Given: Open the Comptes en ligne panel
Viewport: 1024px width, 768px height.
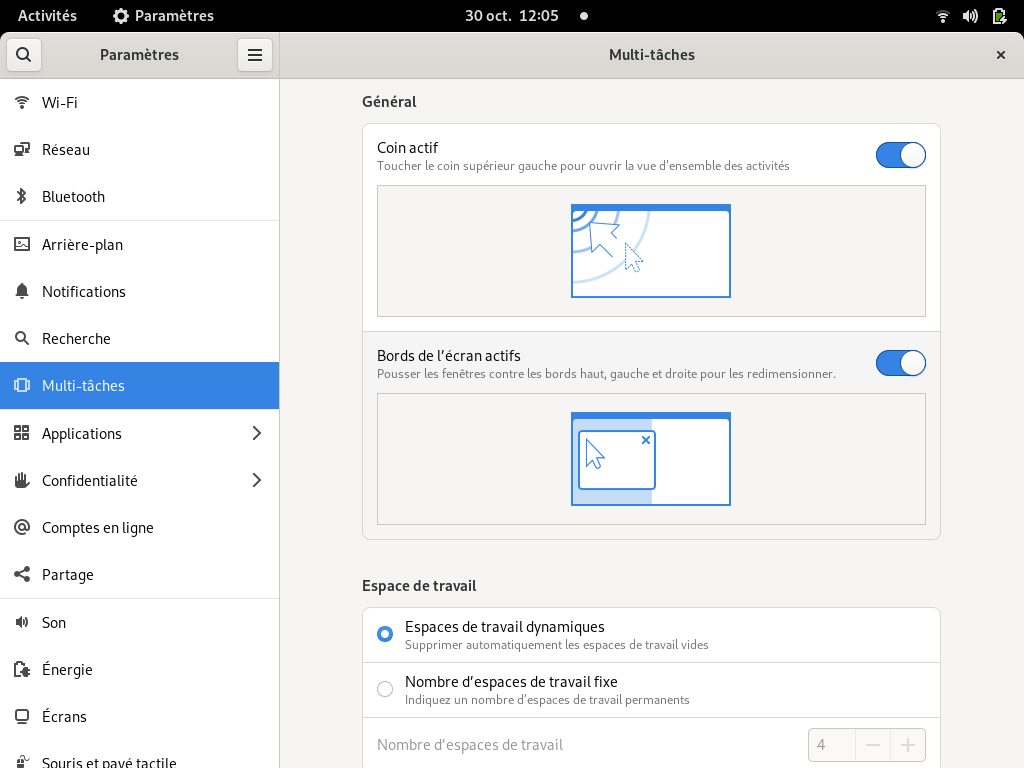Looking at the screenshot, I should pyautogui.click(x=140, y=527).
